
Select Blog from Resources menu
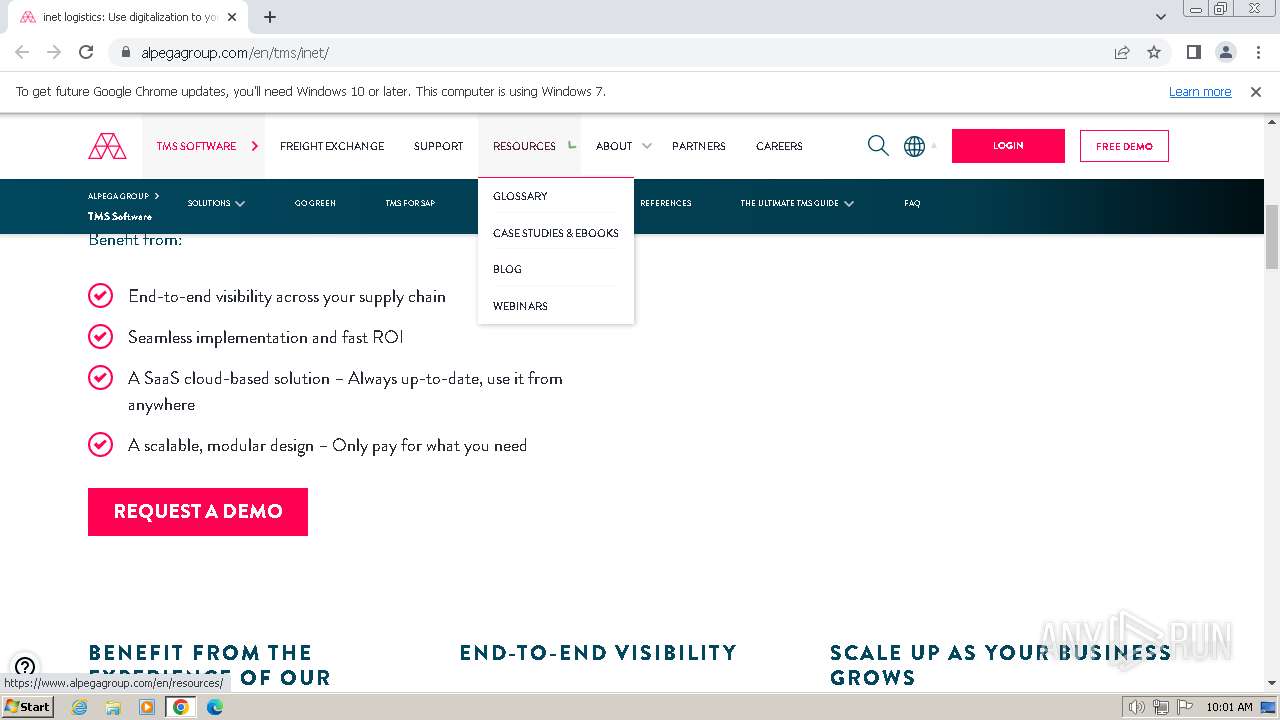[x=507, y=269]
